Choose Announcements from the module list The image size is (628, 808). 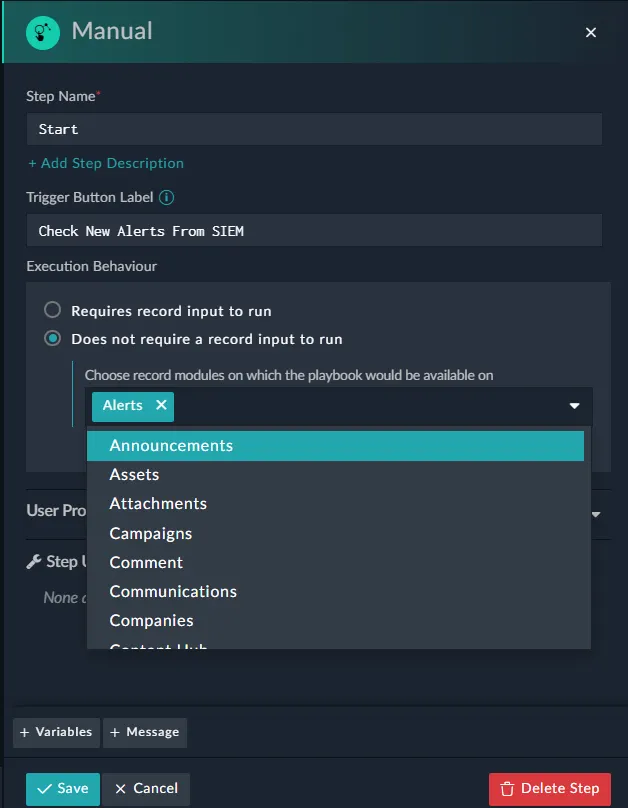(x=171, y=446)
